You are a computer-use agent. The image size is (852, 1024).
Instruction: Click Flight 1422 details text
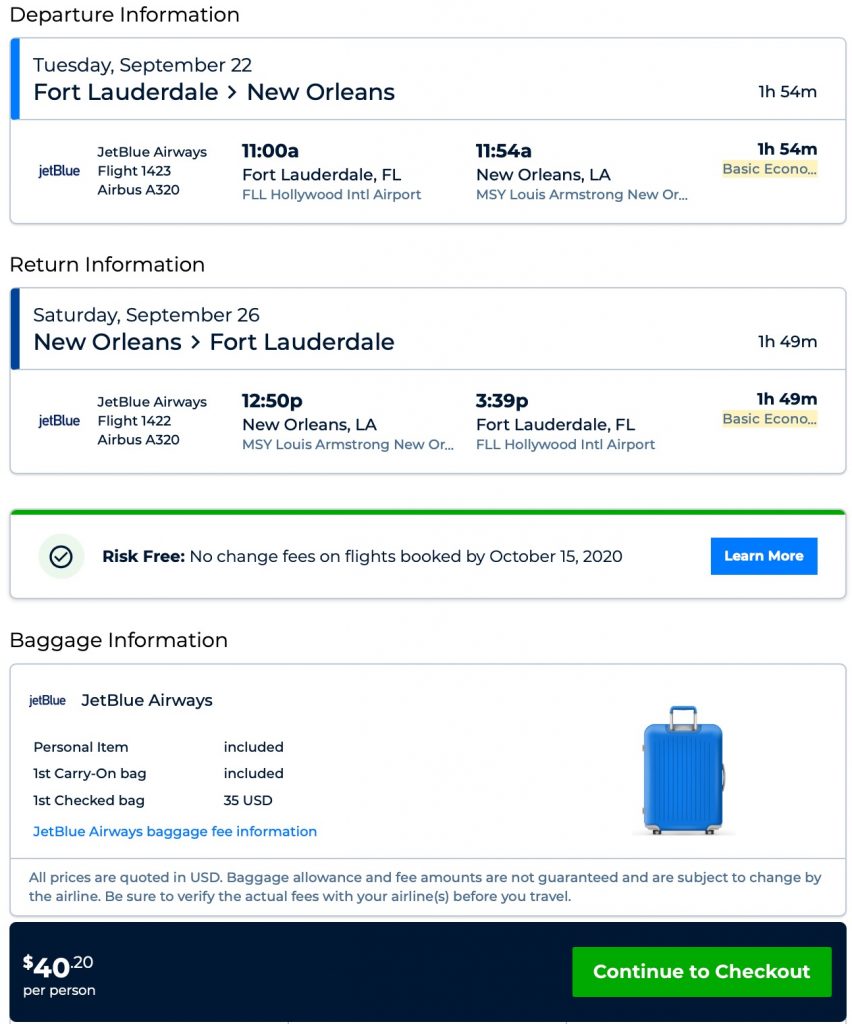pyautogui.click(x=134, y=421)
